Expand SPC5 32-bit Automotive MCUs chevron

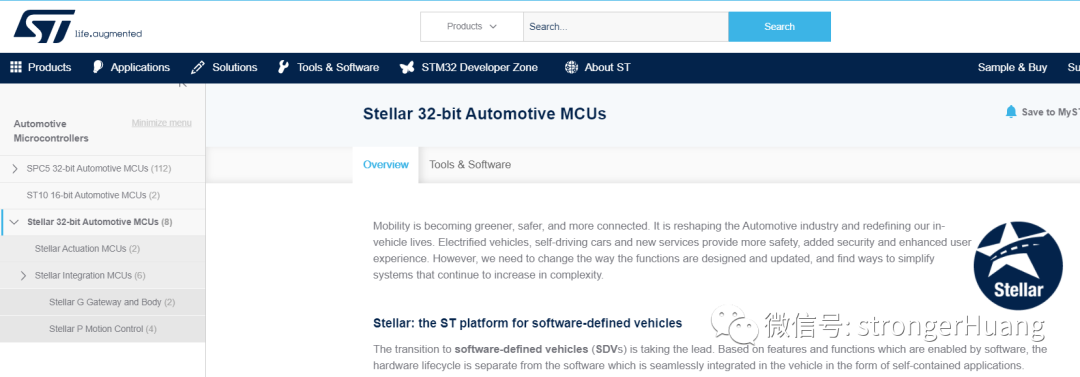(x=15, y=168)
